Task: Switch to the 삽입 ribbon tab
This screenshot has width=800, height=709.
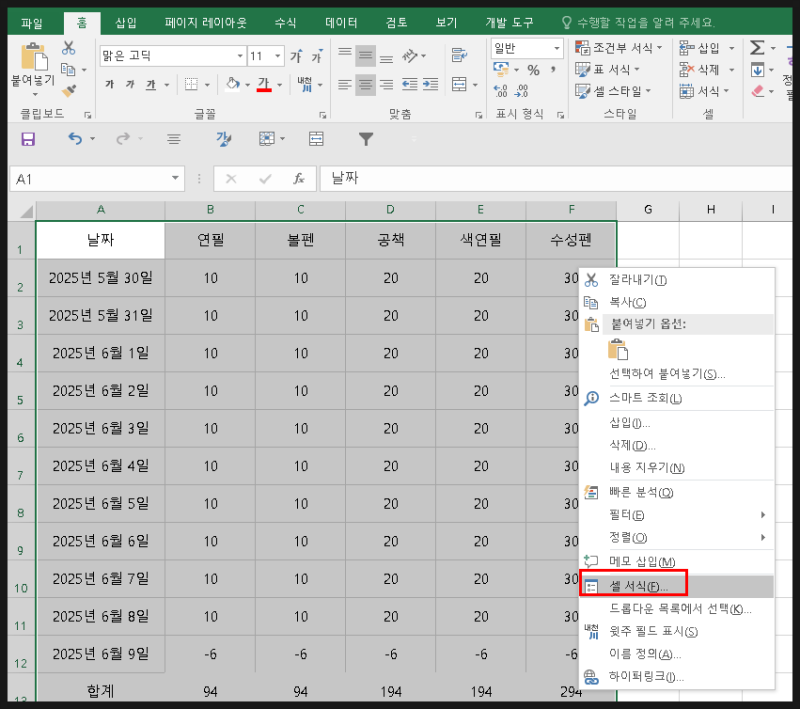Action: [126, 22]
